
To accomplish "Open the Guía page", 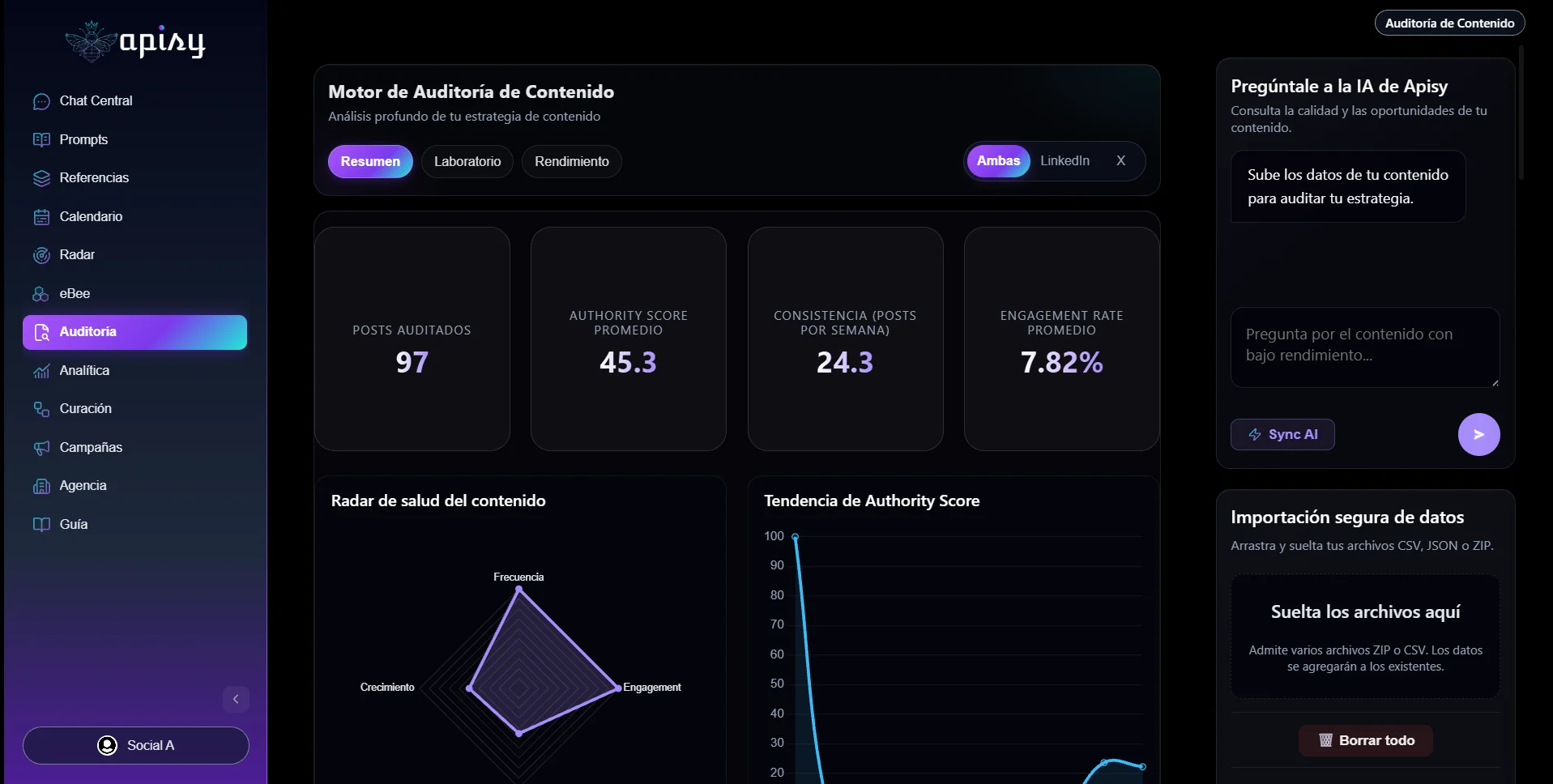I will coord(134,525).
